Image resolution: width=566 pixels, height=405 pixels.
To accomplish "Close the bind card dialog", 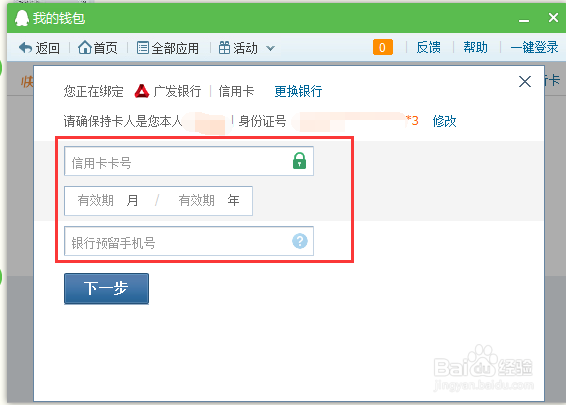I will 525,81.
